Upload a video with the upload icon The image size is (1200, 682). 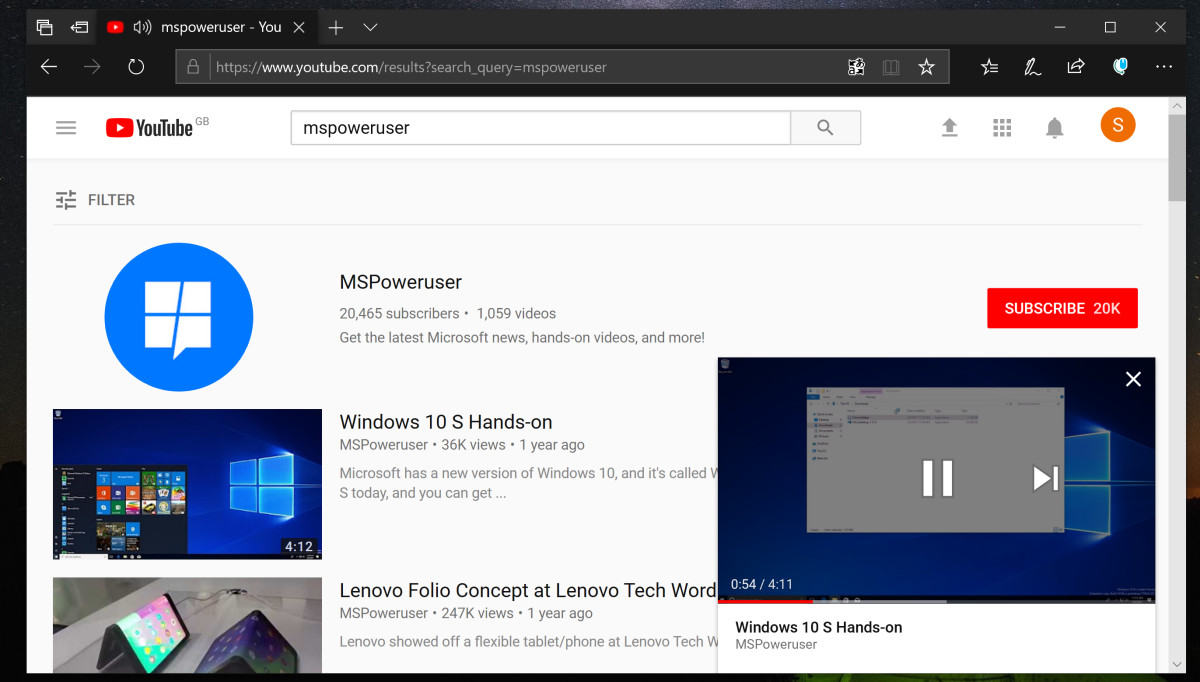click(x=949, y=127)
